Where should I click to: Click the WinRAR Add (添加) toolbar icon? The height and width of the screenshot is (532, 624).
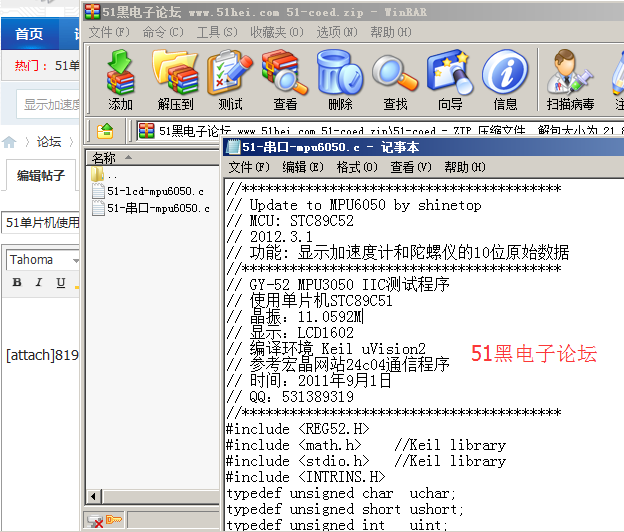120,80
